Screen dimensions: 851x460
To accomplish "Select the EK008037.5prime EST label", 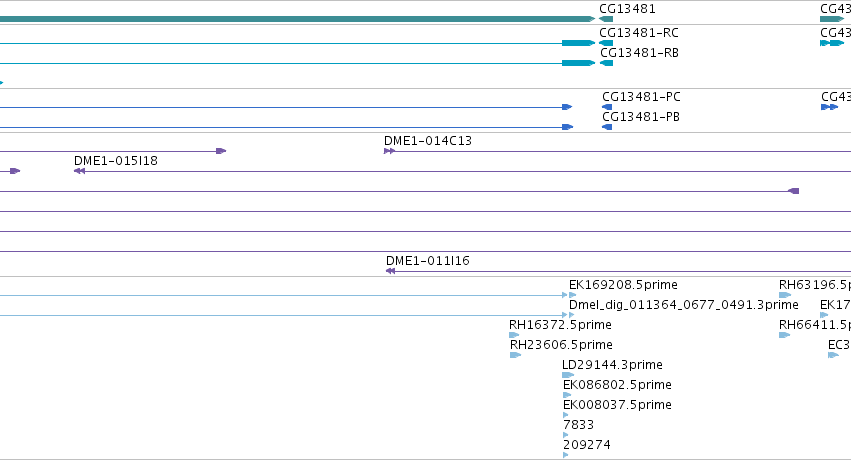I will pos(617,405).
